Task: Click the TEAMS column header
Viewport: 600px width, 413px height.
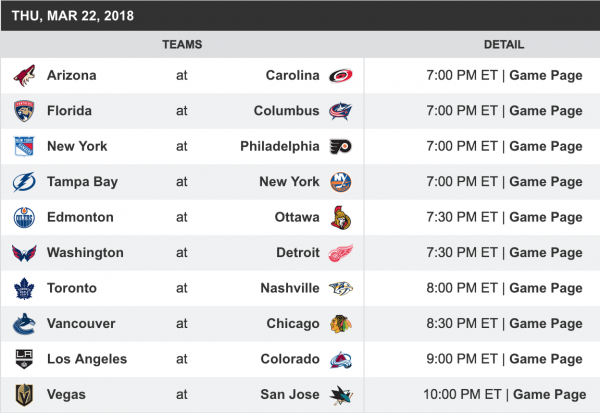Action: [x=182, y=45]
